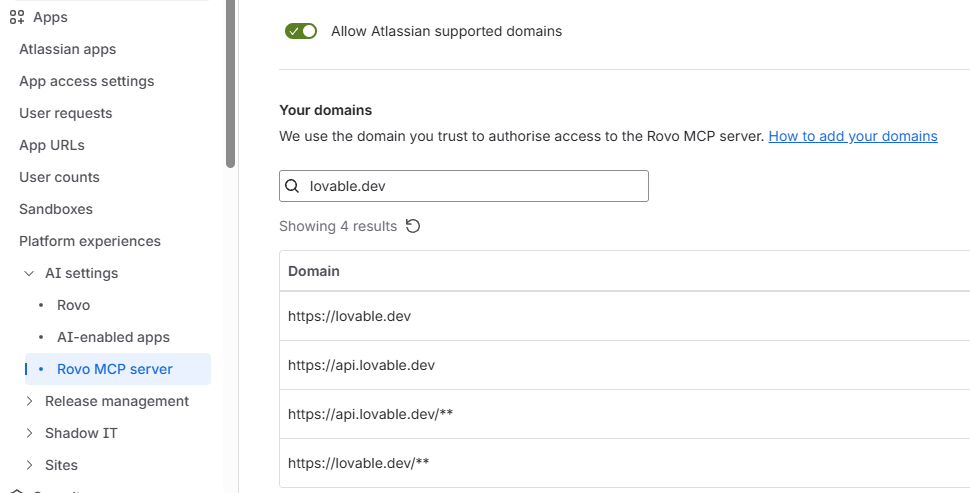Image resolution: width=970 pixels, height=493 pixels.
Task: Go to User requests page
Action: [65, 113]
